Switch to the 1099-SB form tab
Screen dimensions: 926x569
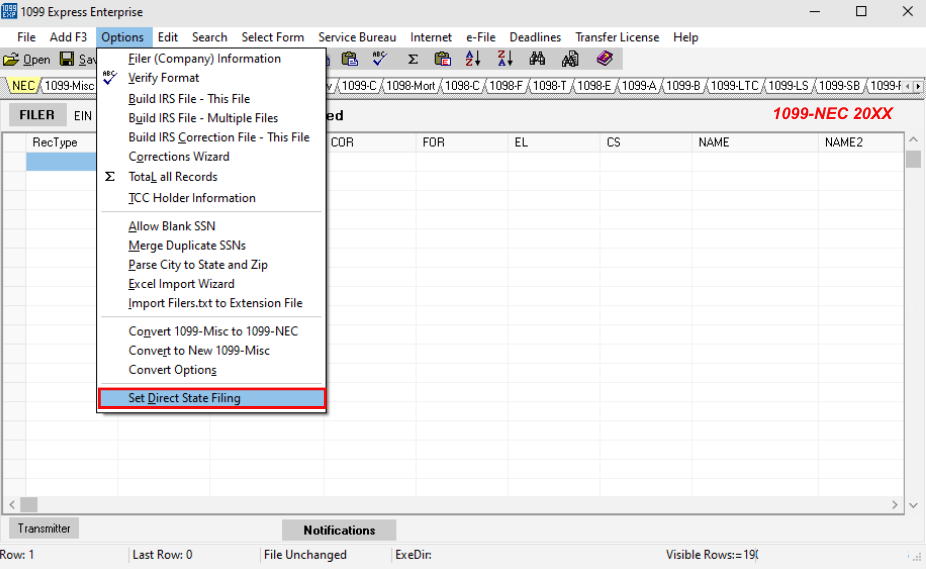tap(839, 86)
